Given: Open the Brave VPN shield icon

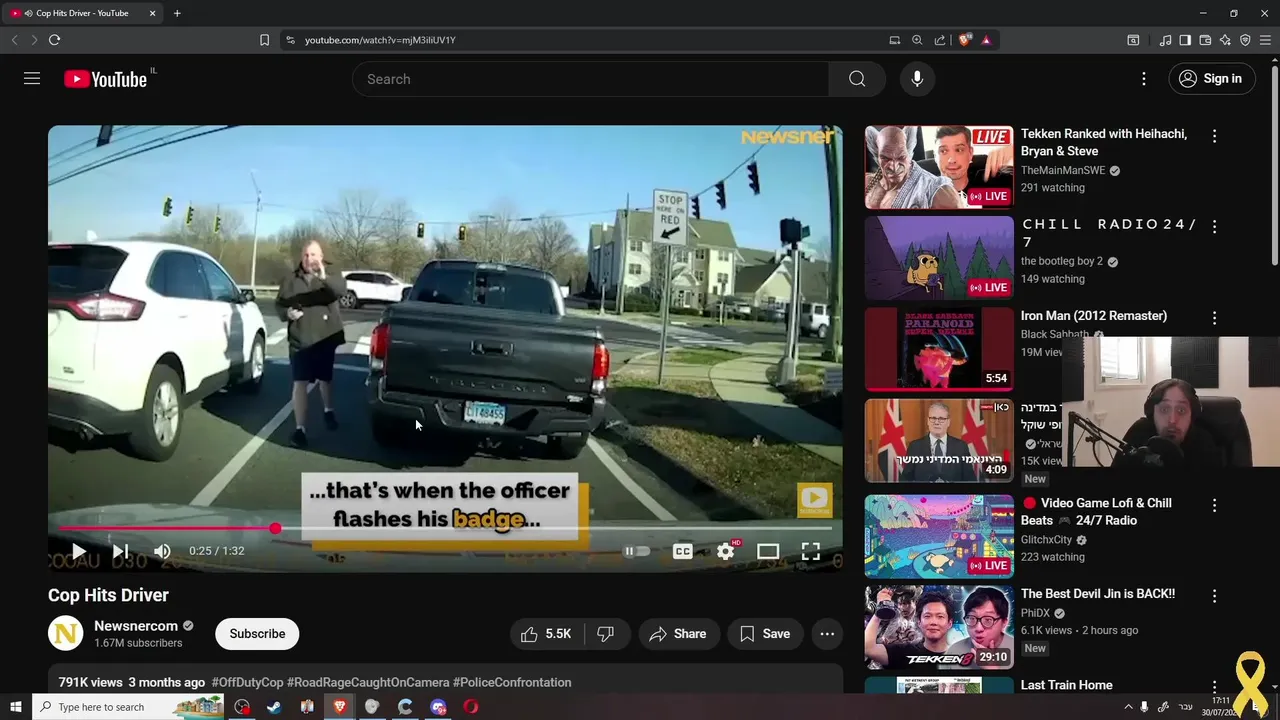Looking at the screenshot, I should tap(1245, 40).
